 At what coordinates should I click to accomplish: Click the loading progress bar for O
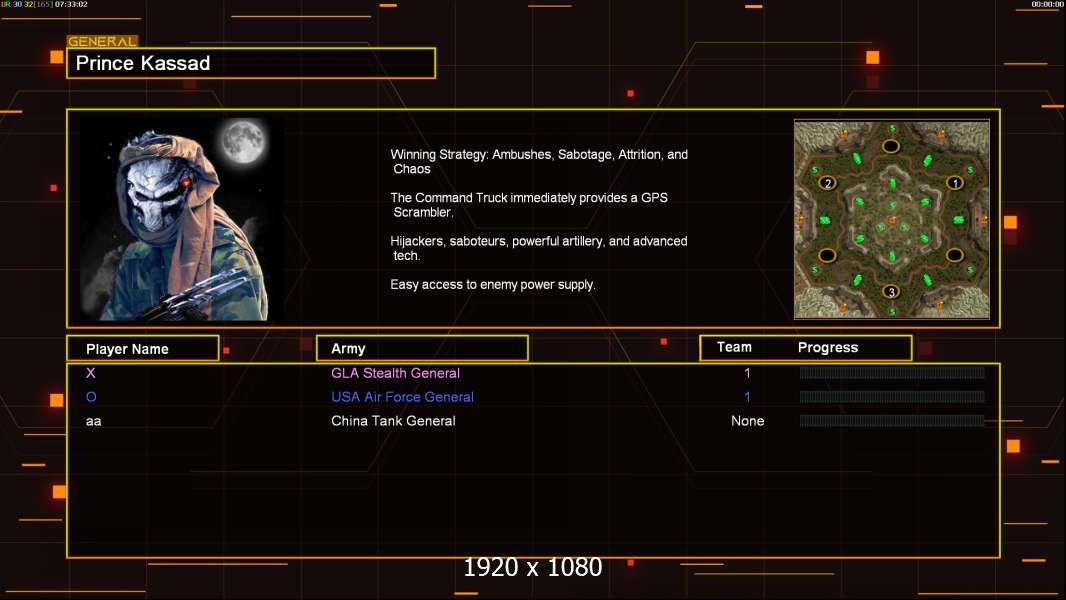[892, 397]
